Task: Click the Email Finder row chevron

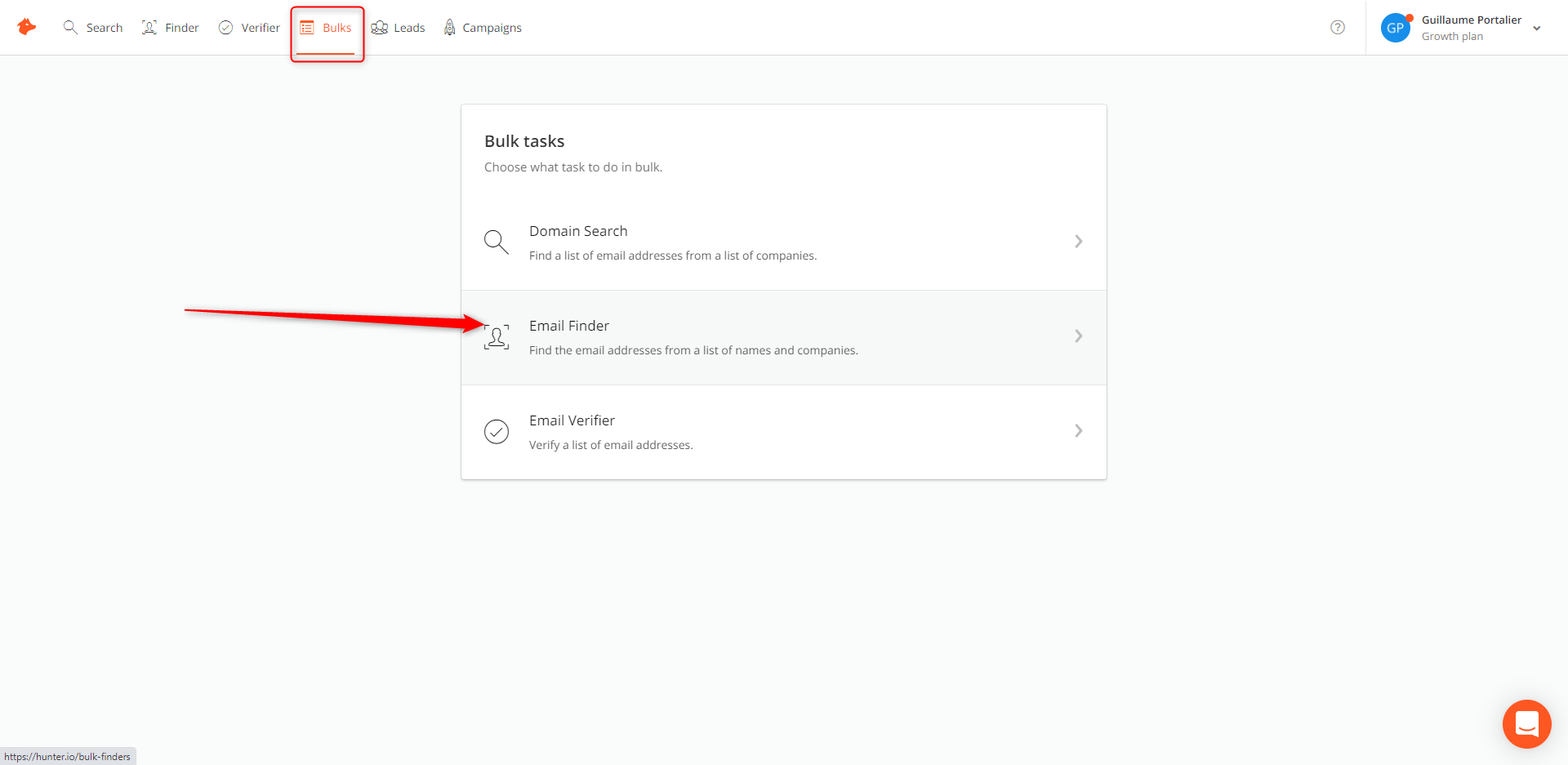Action: pyautogui.click(x=1079, y=336)
